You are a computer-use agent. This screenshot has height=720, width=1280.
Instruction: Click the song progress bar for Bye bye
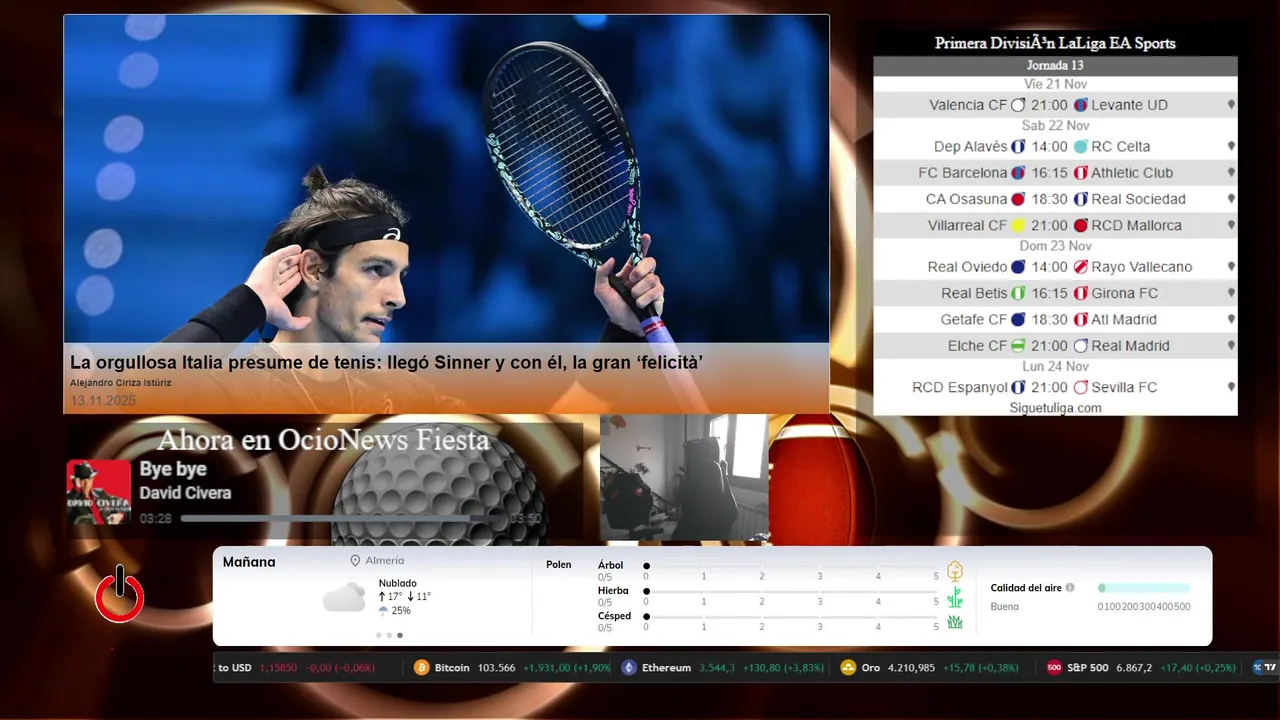click(341, 519)
